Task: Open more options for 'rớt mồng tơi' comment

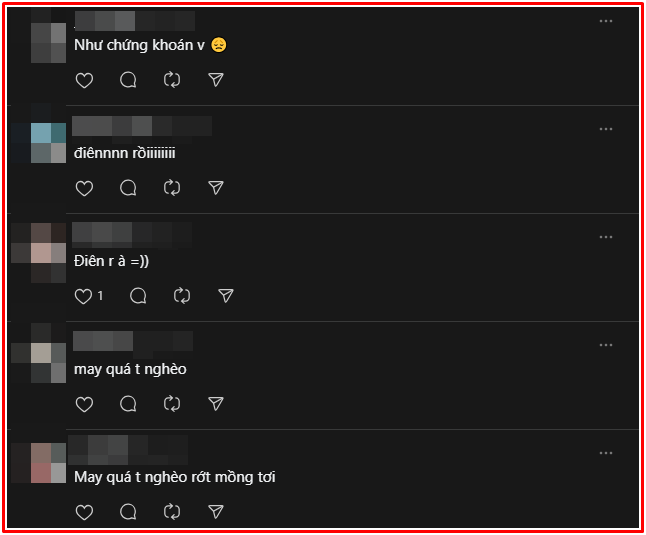Action: pos(606,453)
